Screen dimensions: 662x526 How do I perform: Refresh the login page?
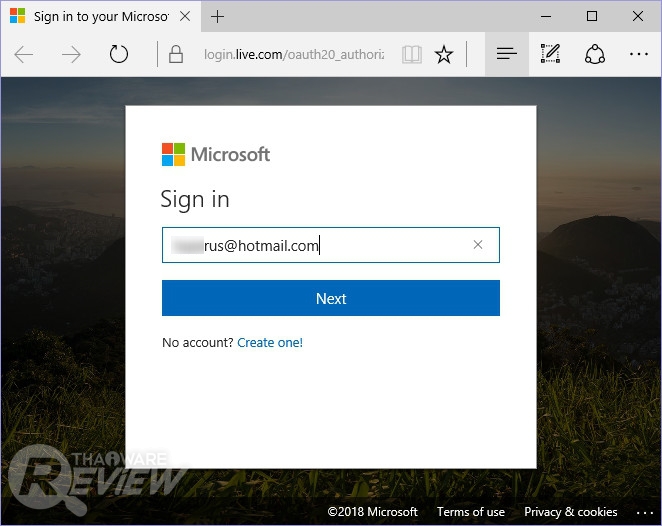119,54
